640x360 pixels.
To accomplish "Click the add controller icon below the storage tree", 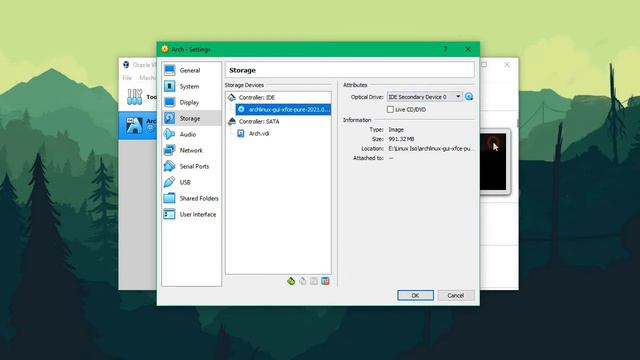I will [x=291, y=281].
